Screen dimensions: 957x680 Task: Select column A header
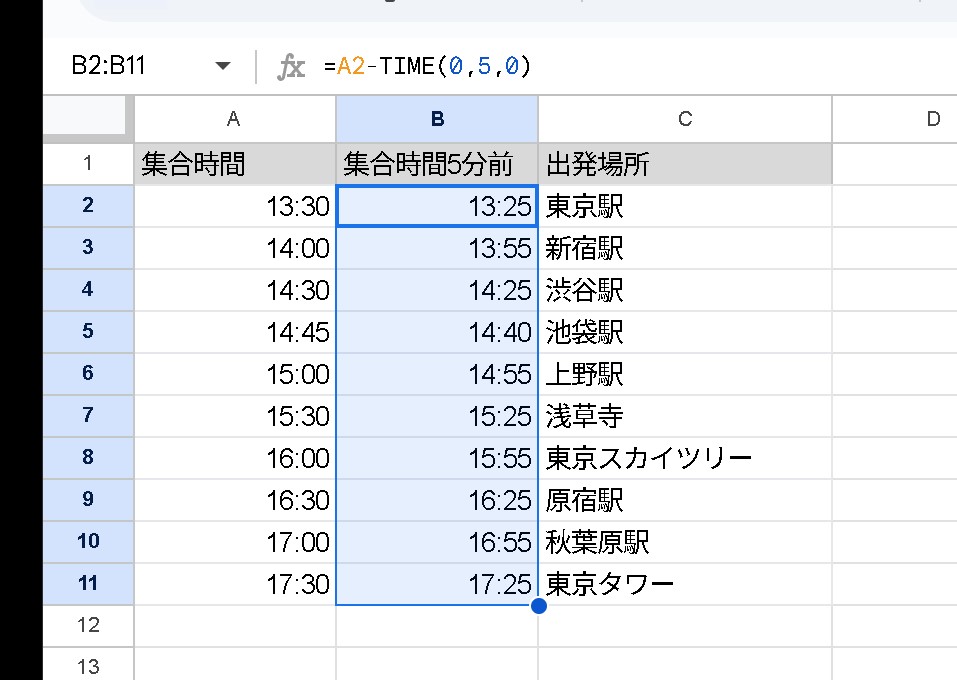234,119
